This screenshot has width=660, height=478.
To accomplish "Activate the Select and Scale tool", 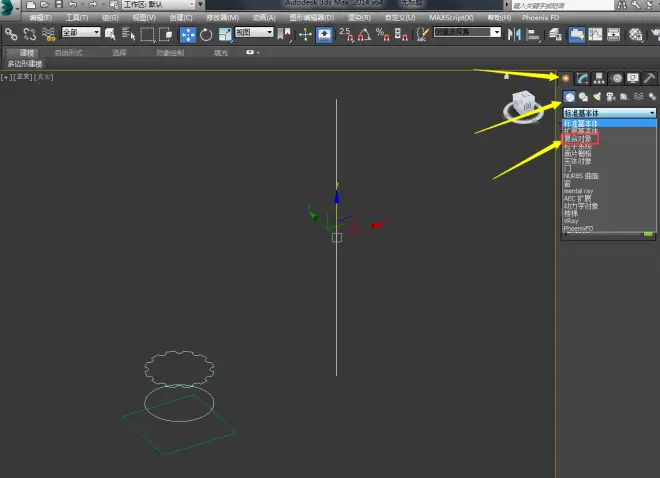I will (225, 35).
